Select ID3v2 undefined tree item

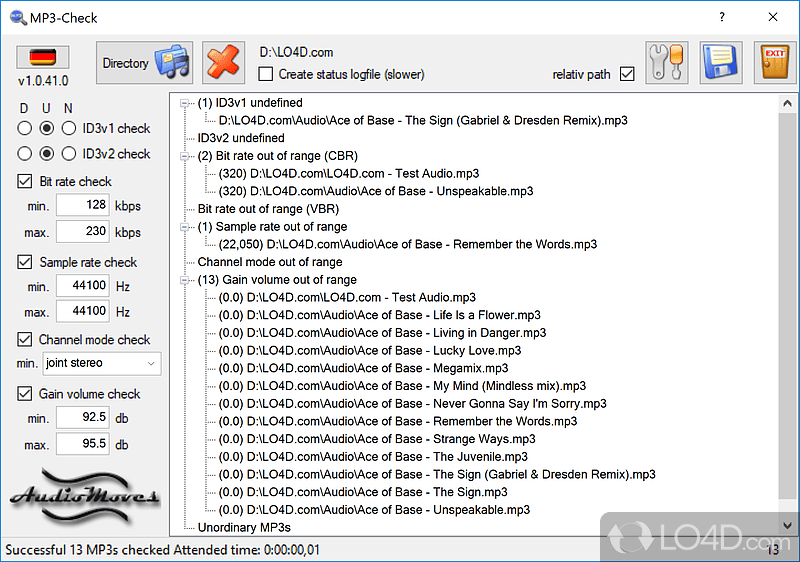(x=241, y=138)
